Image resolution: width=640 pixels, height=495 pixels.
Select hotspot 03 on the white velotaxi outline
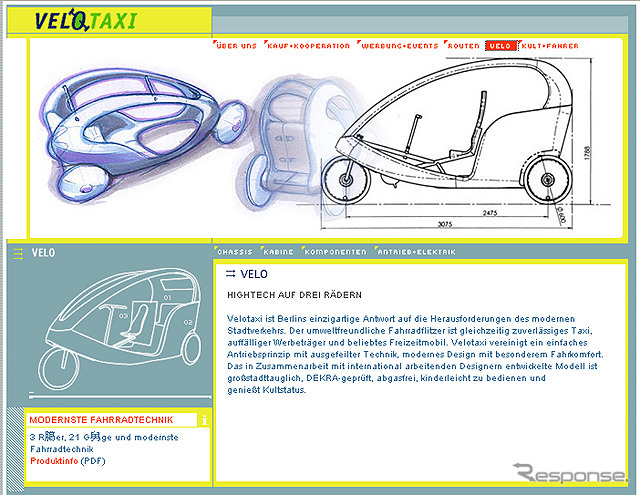click(123, 315)
